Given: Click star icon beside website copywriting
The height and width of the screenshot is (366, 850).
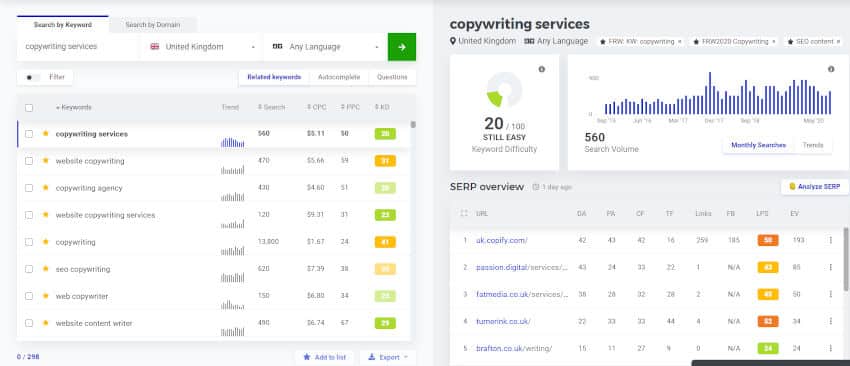Looking at the screenshot, I should tap(46, 160).
